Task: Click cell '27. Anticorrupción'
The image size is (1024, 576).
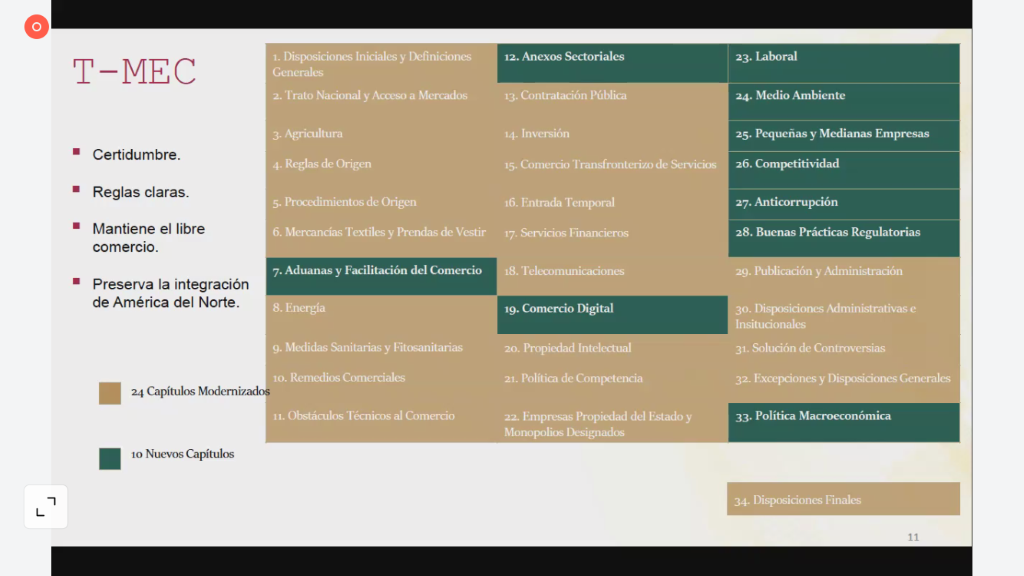Action: pyautogui.click(x=844, y=204)
